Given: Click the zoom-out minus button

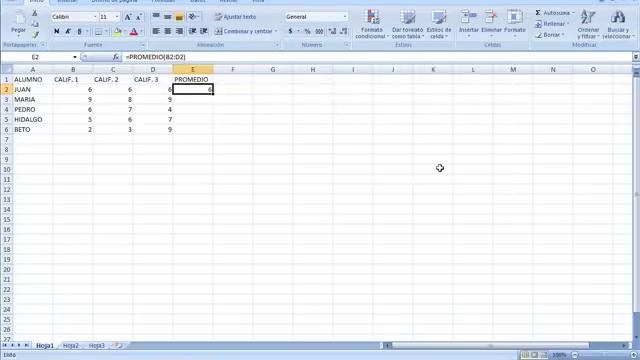Looking at the screenshot, I should click(575, 355).
